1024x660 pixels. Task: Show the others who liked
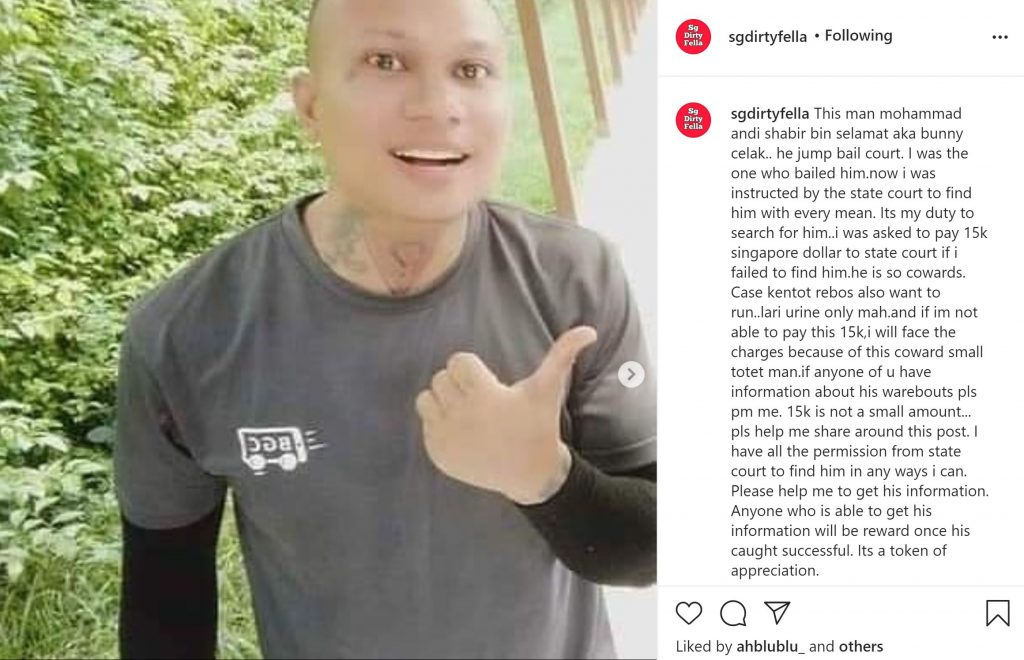tap(861, 646)
